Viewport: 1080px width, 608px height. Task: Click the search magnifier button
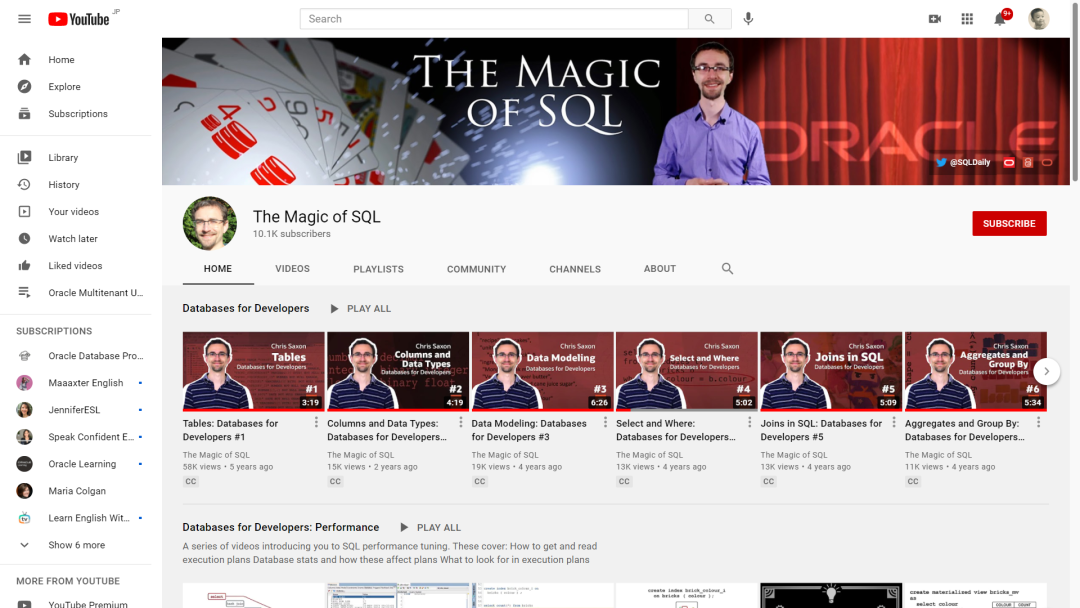coord(709,19)
